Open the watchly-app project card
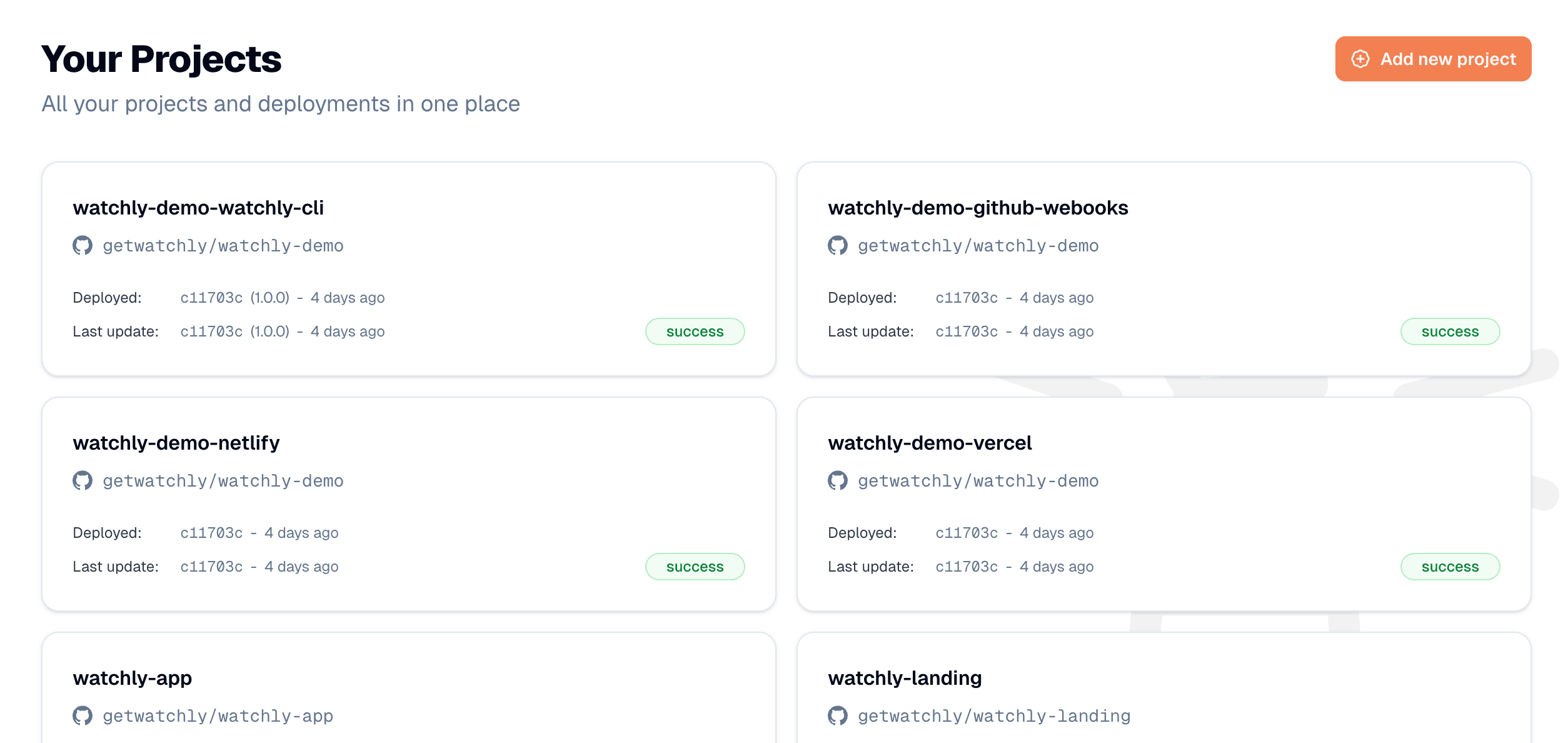This screenshot has height=743, width=1568. 408,688
